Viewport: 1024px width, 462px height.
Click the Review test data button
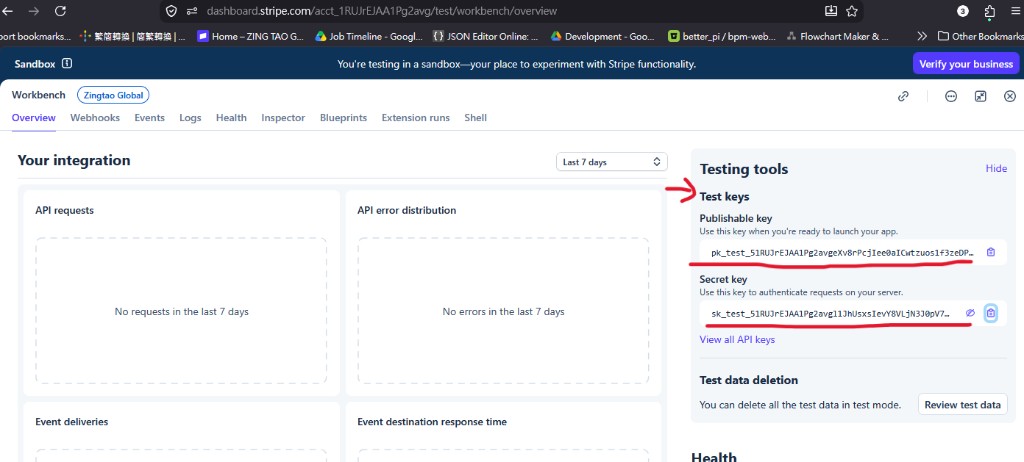tap(963, 404)
